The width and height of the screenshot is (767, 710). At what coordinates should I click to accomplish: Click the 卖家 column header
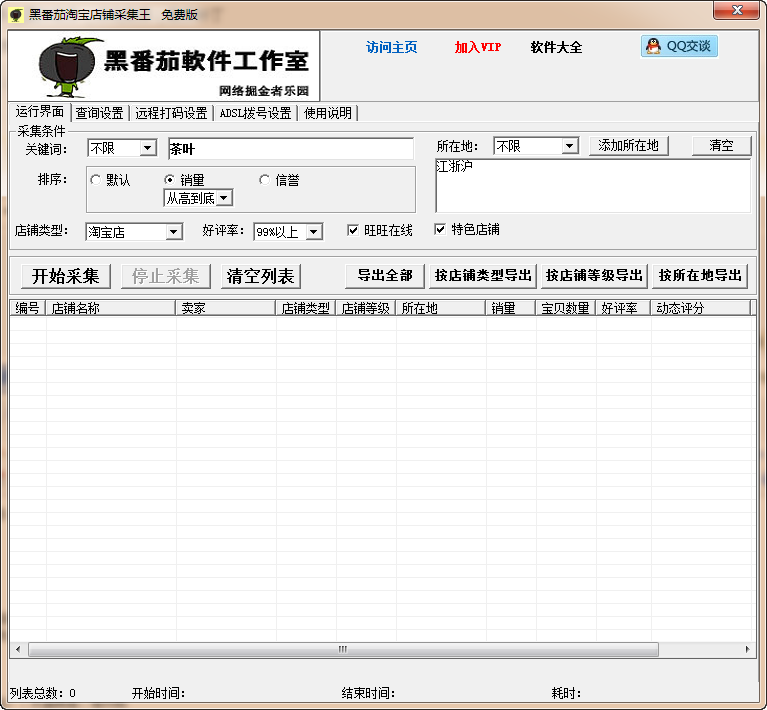[x=226, y=308]
